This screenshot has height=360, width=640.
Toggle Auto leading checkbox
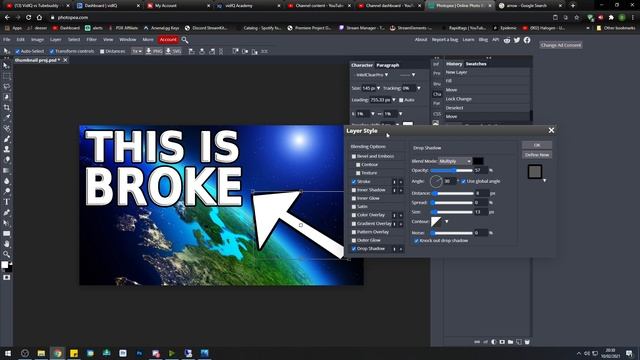pyautogui.click(x=401, y=100)
